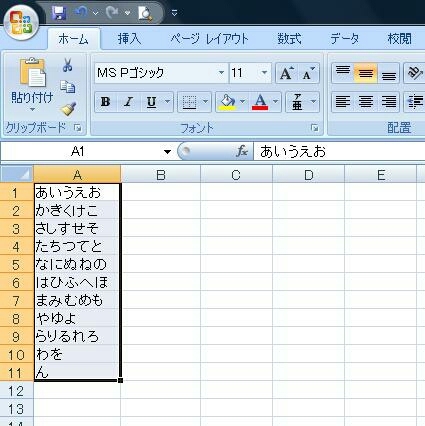Align text right
425x426 pixels.
(388, 102)
